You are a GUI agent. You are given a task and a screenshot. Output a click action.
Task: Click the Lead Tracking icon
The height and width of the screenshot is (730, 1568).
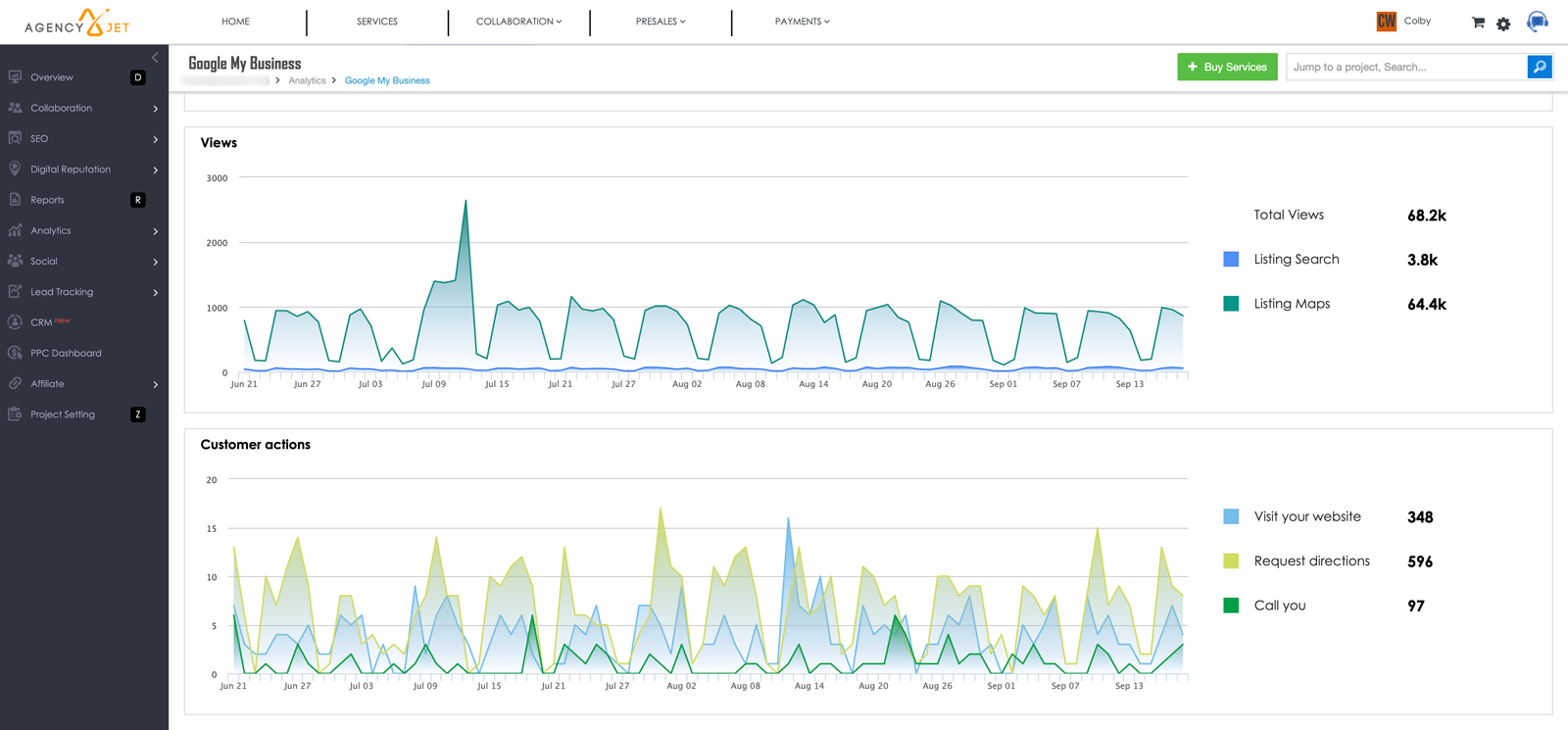click(15, 291)
